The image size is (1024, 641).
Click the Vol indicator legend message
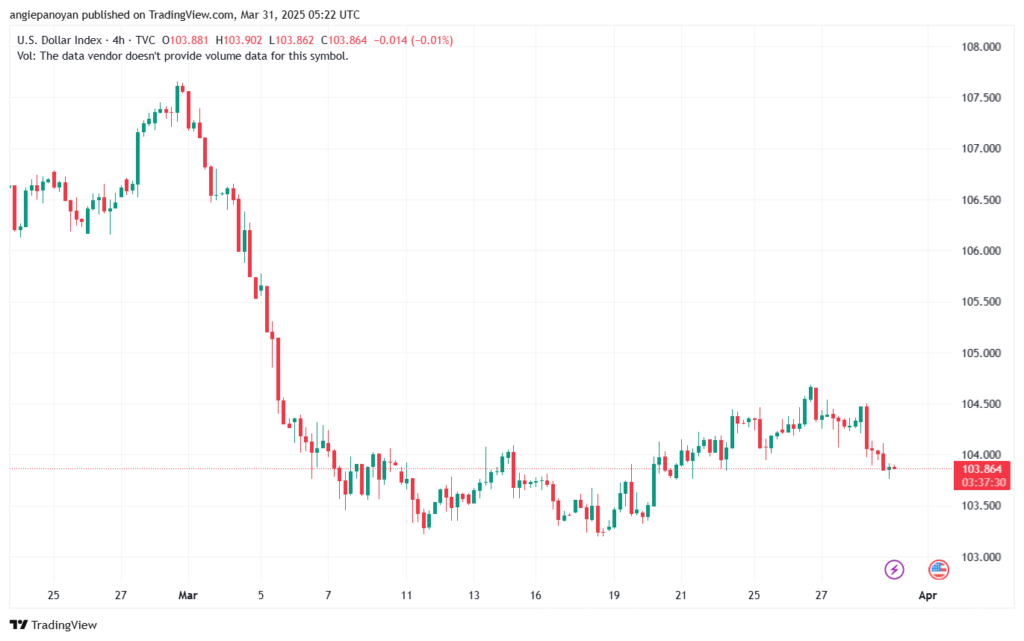coord(183,56)
